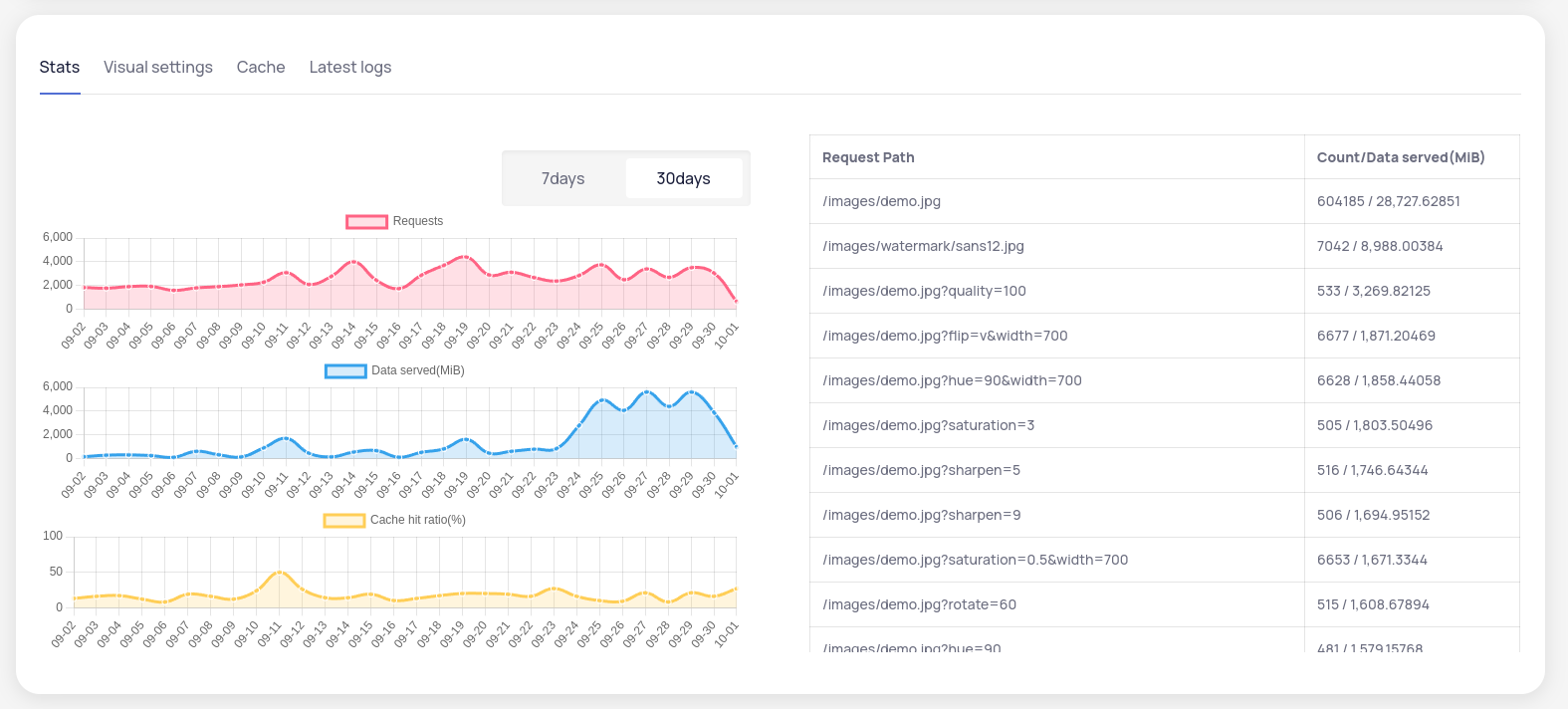1568x709 pixels.
Task: Select the 30days range toggle
Action: [x=683, y=178]
